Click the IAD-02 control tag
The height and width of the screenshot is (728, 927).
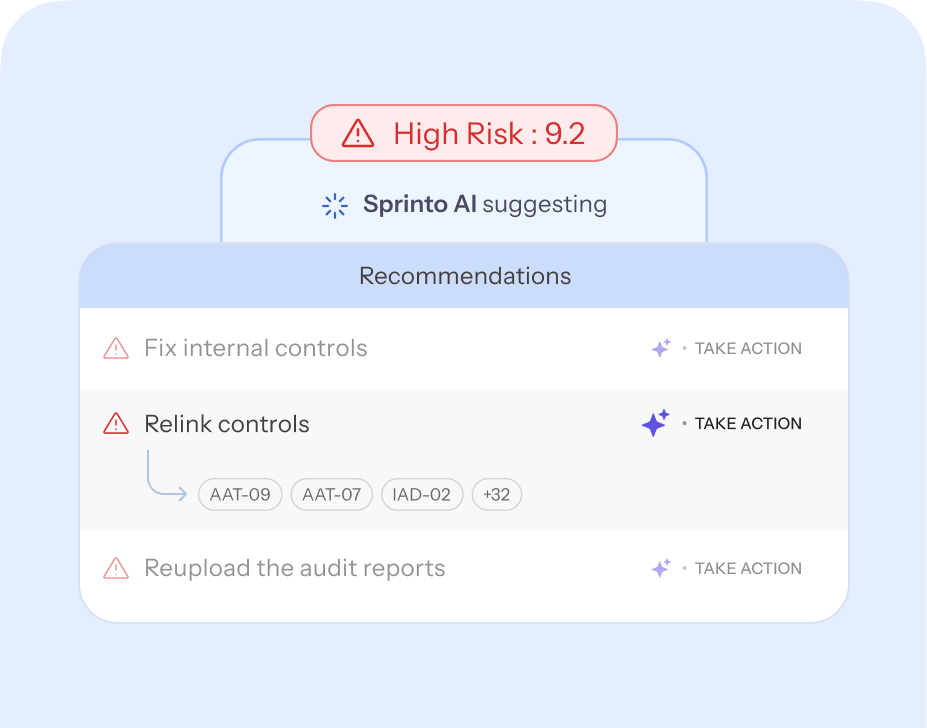[x=421, y=494]
